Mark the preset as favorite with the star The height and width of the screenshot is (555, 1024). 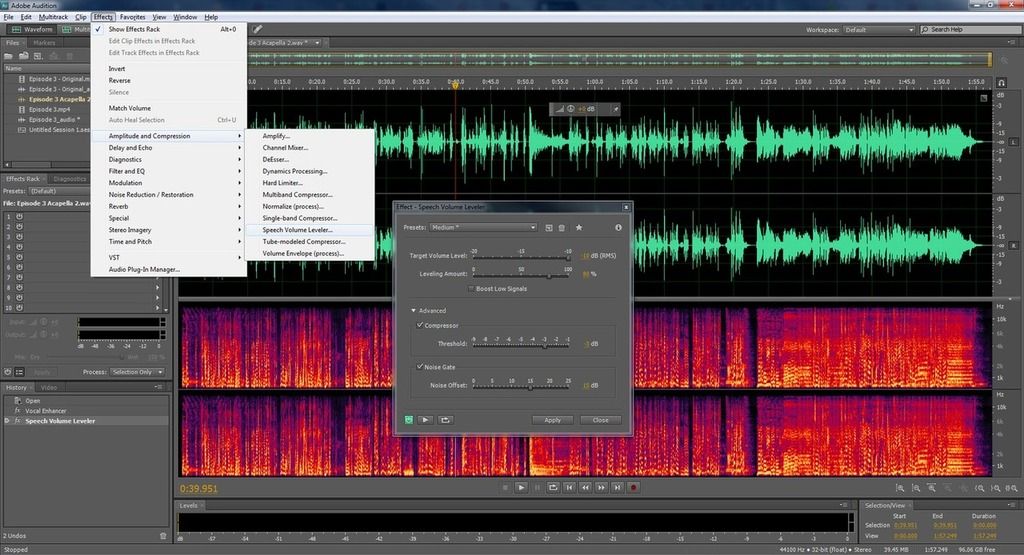coord(579,227)
